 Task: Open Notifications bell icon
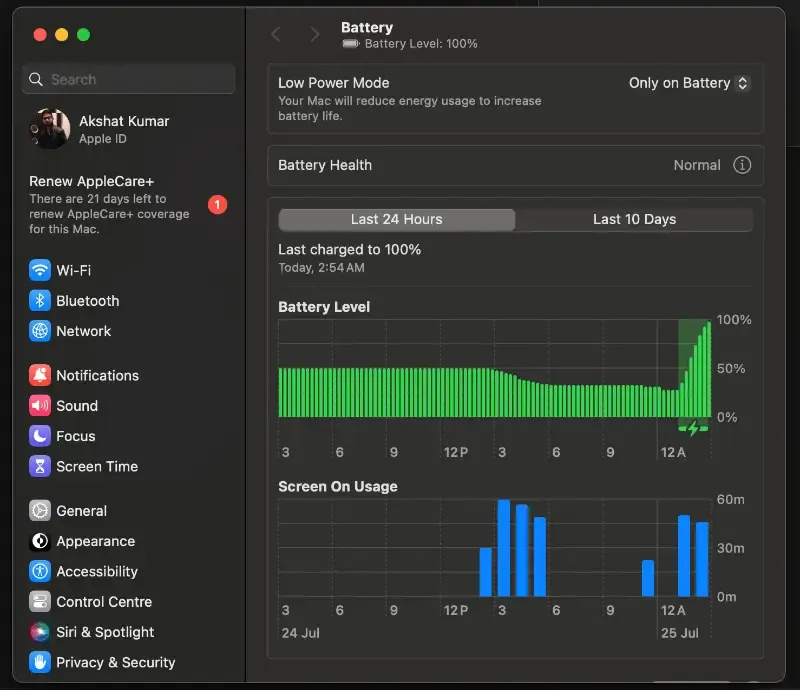pyautogui.click(x=40, y=376)
